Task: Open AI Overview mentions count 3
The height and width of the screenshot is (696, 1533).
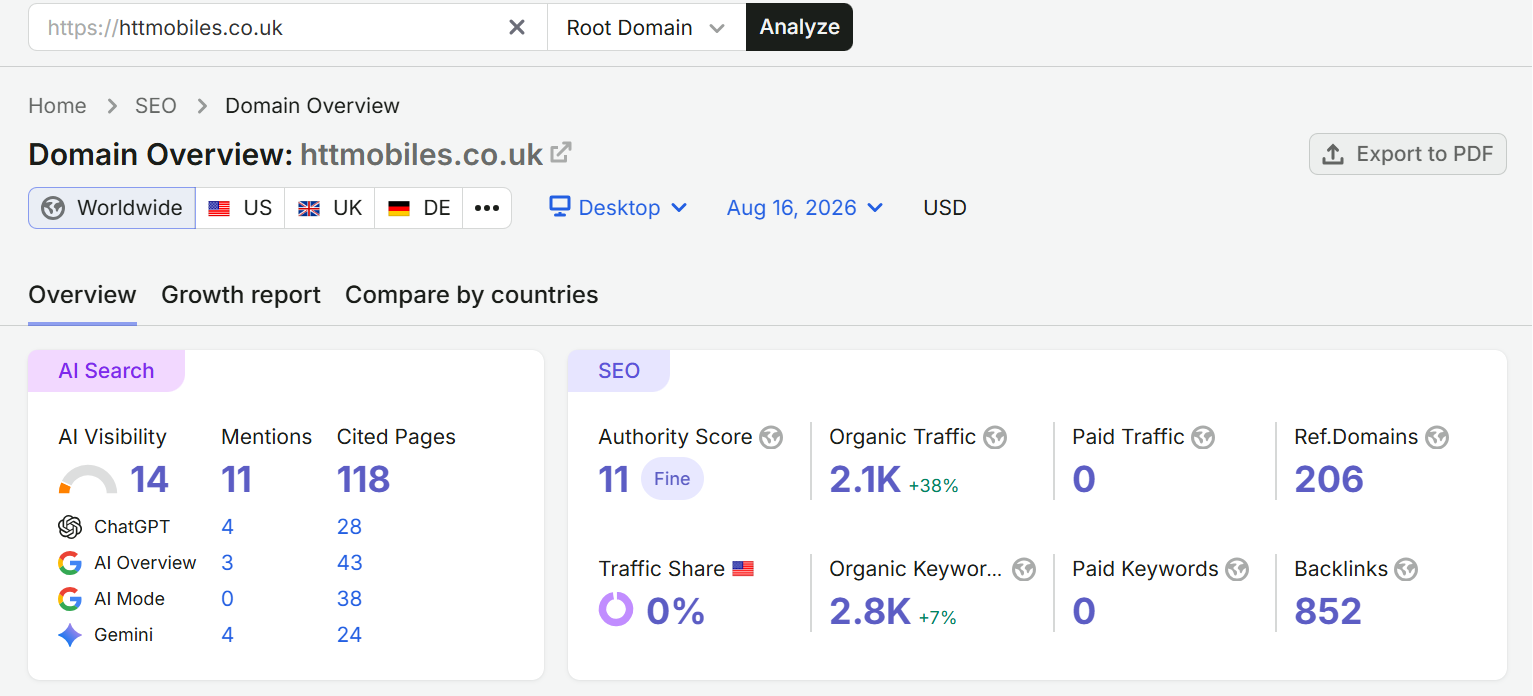Action: pos(227,563)
